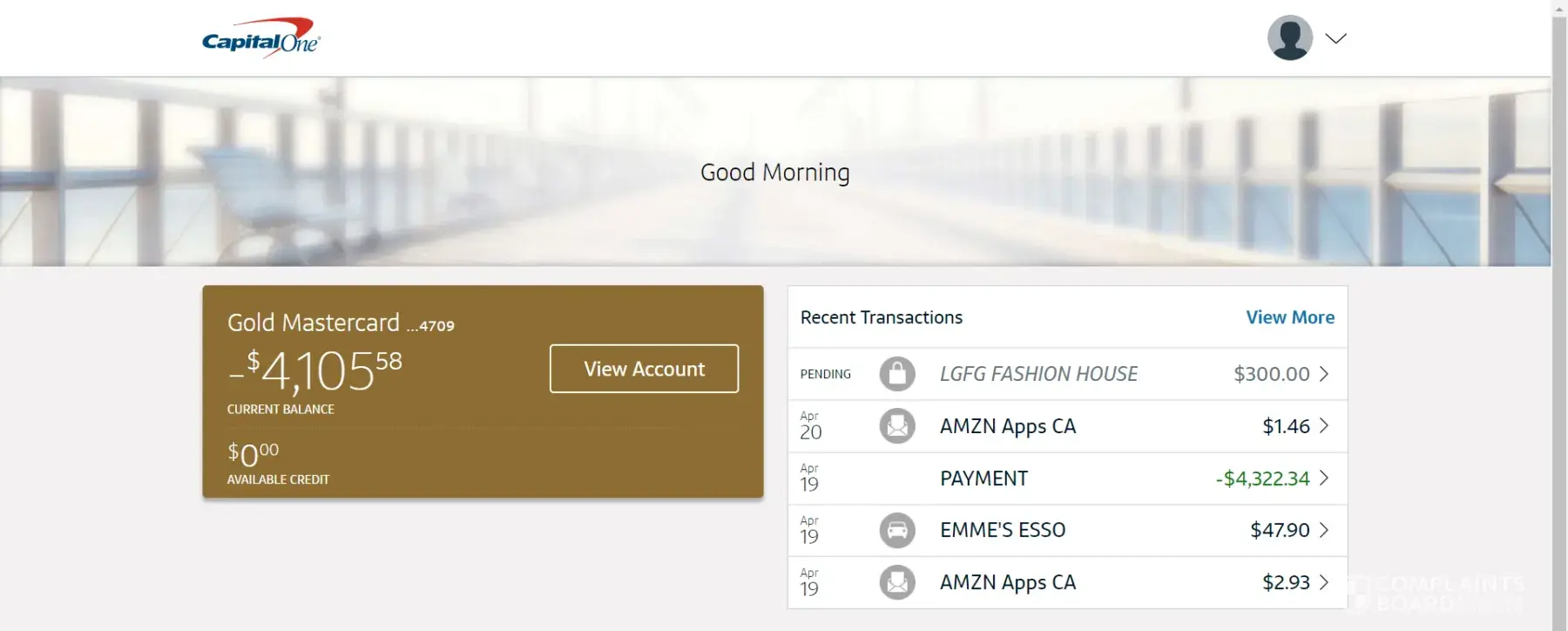Click the Apr 19 AMZN Apps icon

[897, 582]
